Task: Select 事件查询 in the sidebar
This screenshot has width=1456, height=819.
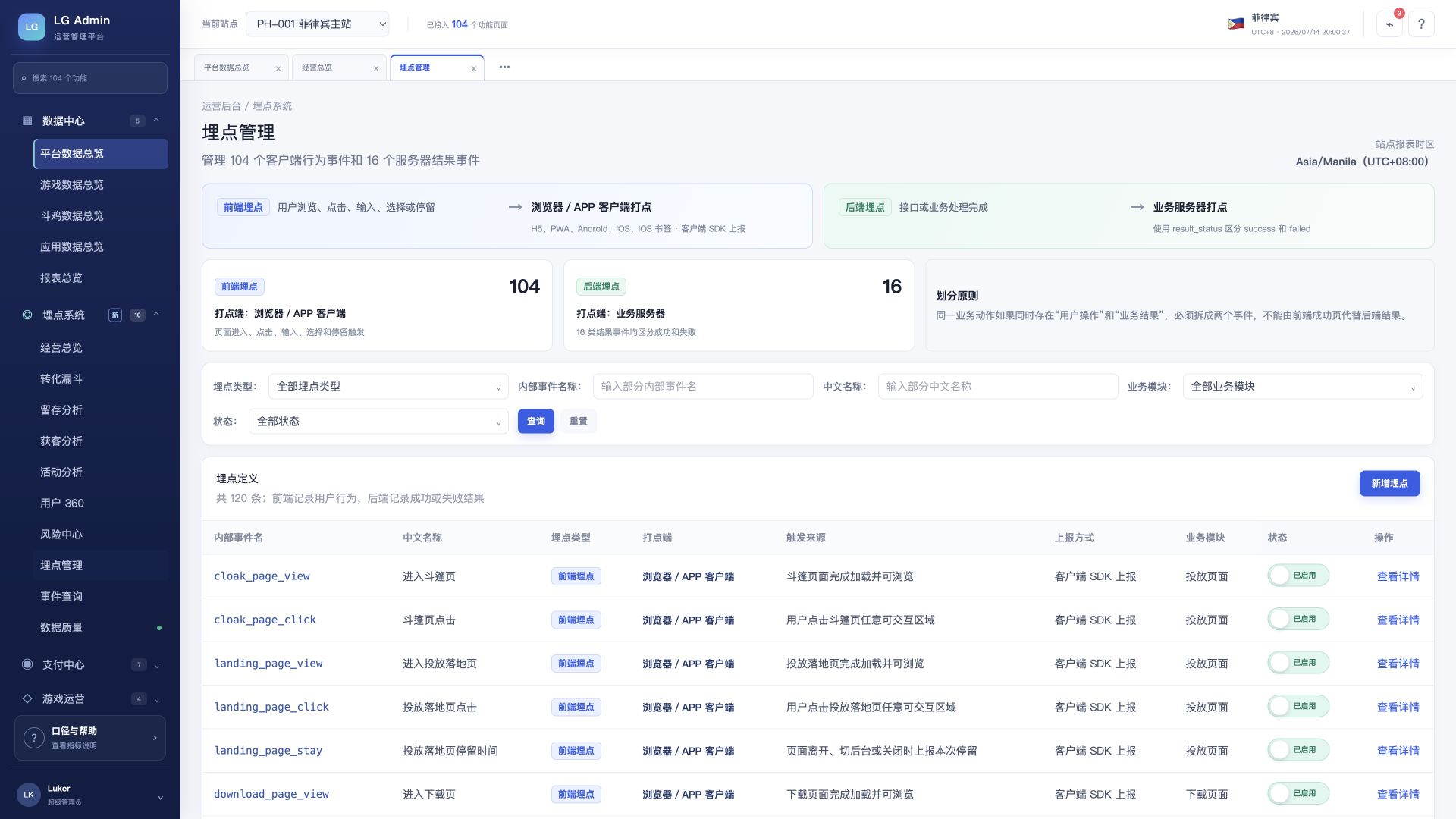Action: point(61,597)
